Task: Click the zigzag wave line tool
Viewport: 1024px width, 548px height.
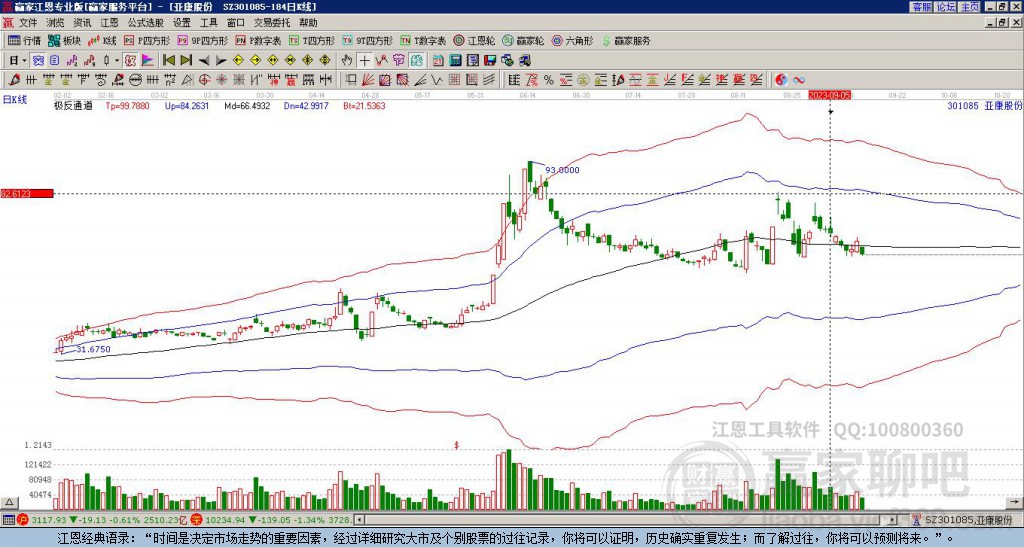Action: click(436, 80)
